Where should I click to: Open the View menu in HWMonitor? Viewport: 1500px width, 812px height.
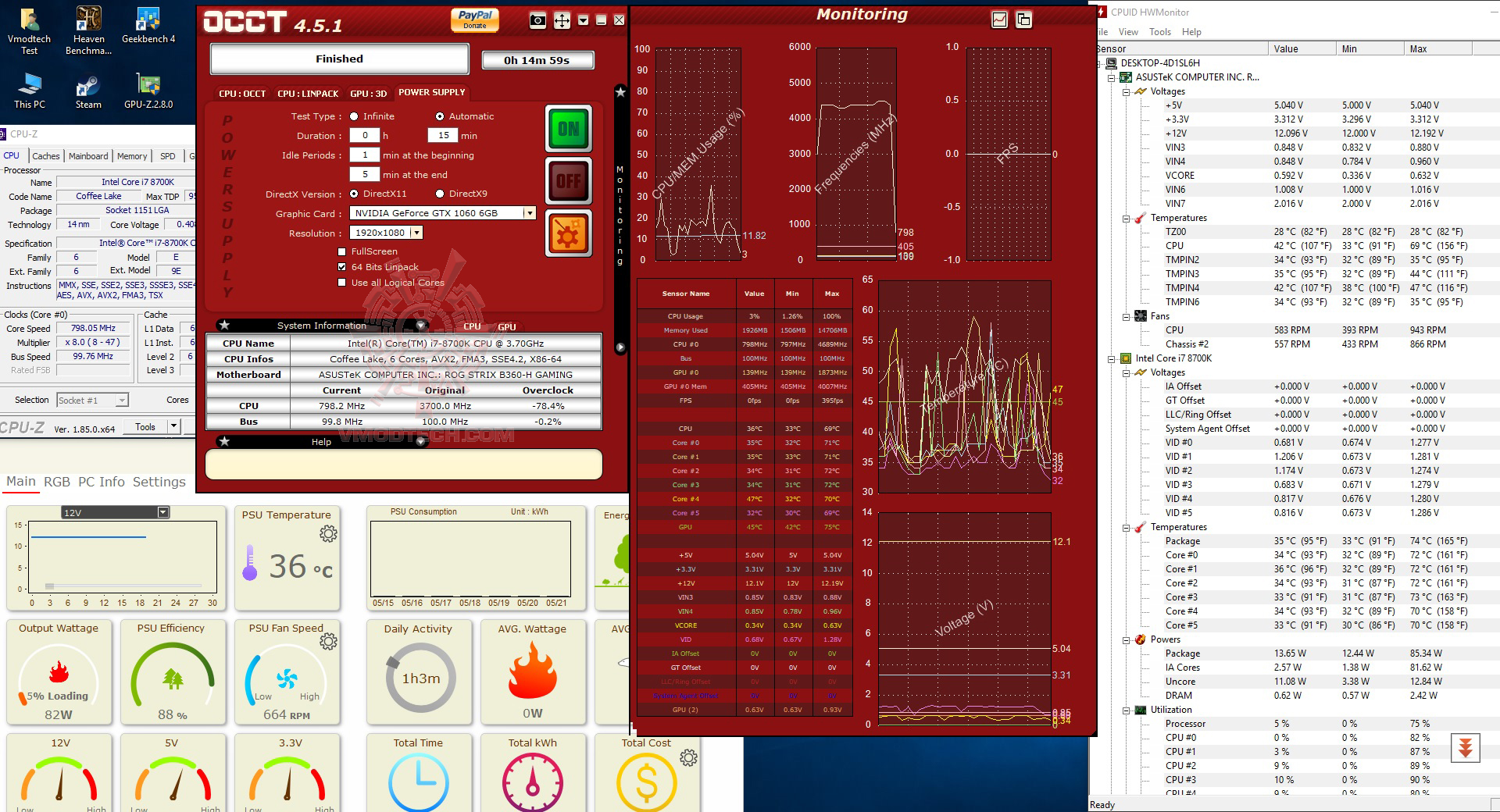pos(1128,32)
